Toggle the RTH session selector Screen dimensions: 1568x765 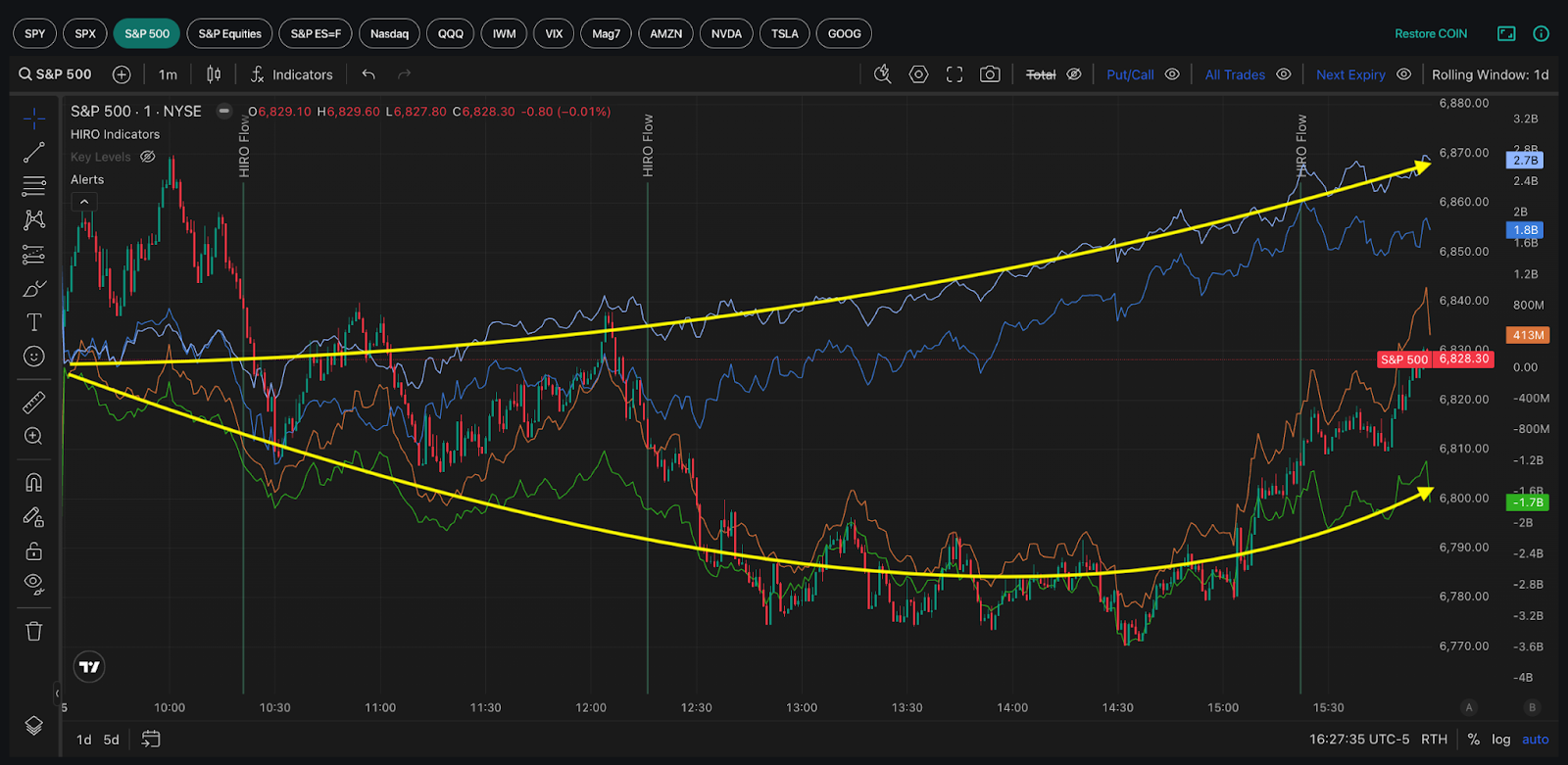[x=1435, y=740]
